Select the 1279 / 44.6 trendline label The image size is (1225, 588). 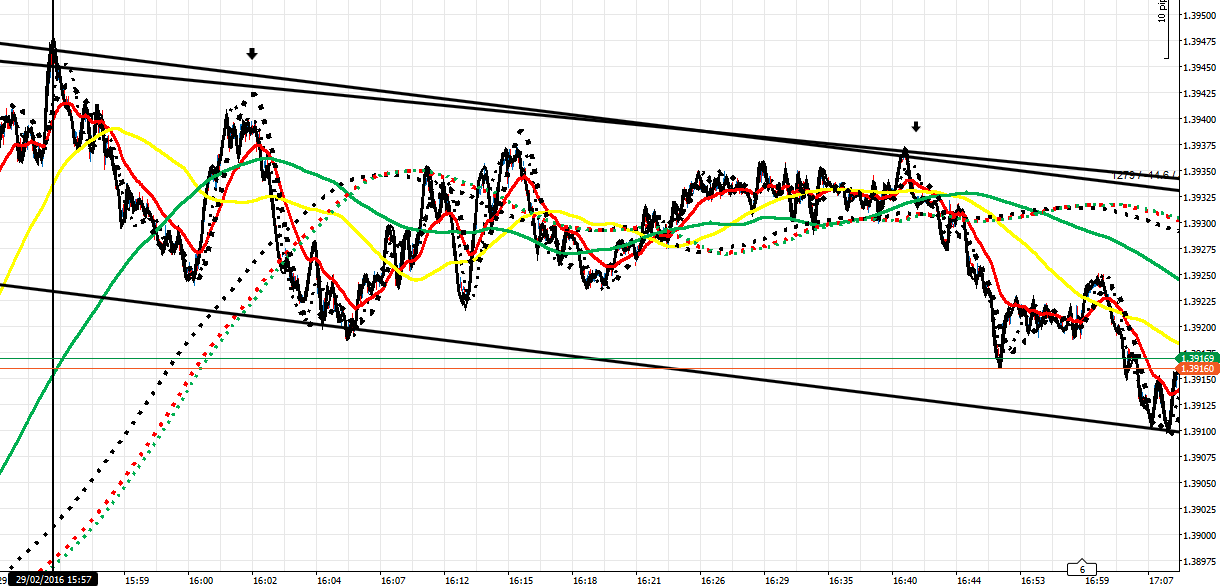(x=1146, y=176)
